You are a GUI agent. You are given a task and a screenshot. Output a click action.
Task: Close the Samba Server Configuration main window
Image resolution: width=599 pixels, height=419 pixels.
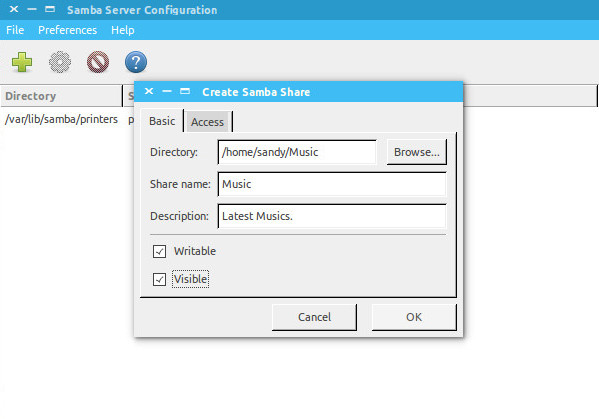[14, 9]
